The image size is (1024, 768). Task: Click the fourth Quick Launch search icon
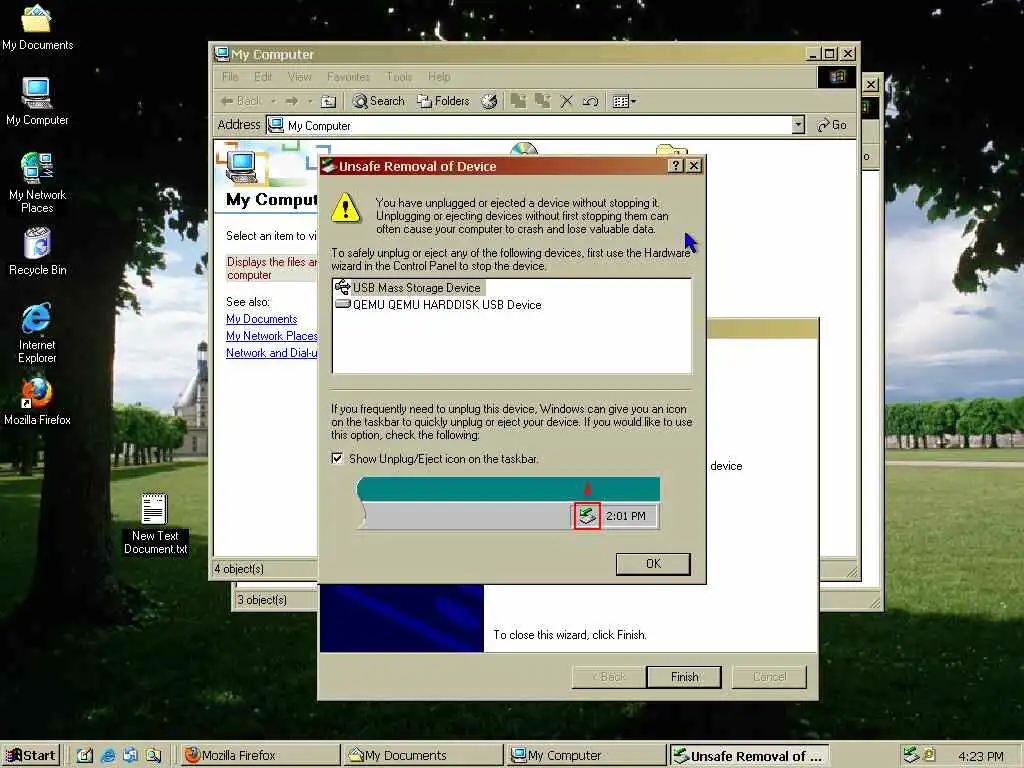[x=153, y=756]
